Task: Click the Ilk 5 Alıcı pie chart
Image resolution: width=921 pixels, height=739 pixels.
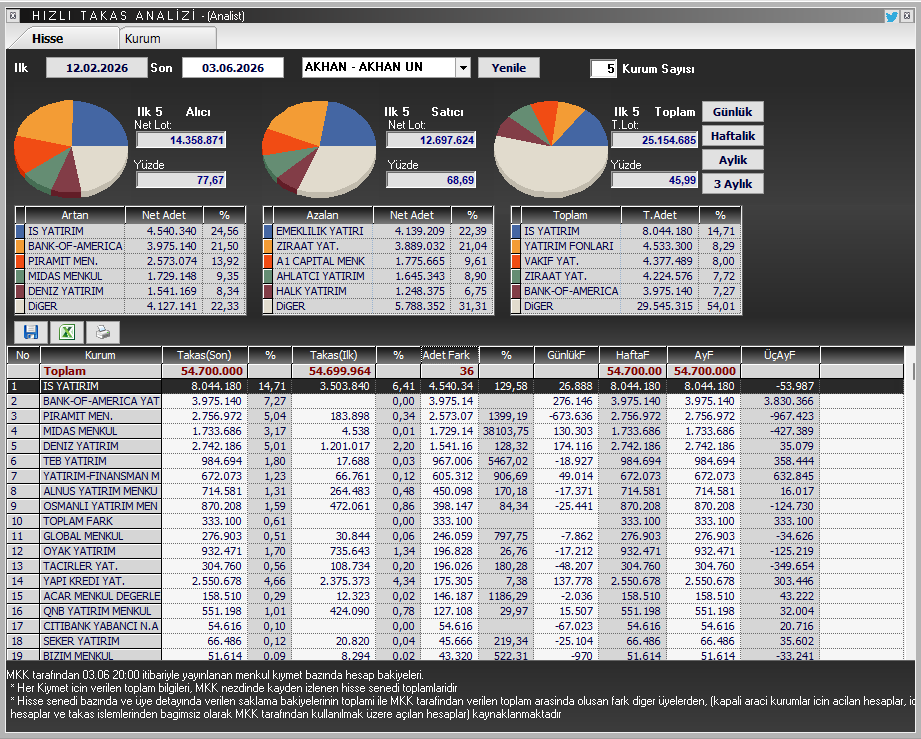Action: click(71, 147)
